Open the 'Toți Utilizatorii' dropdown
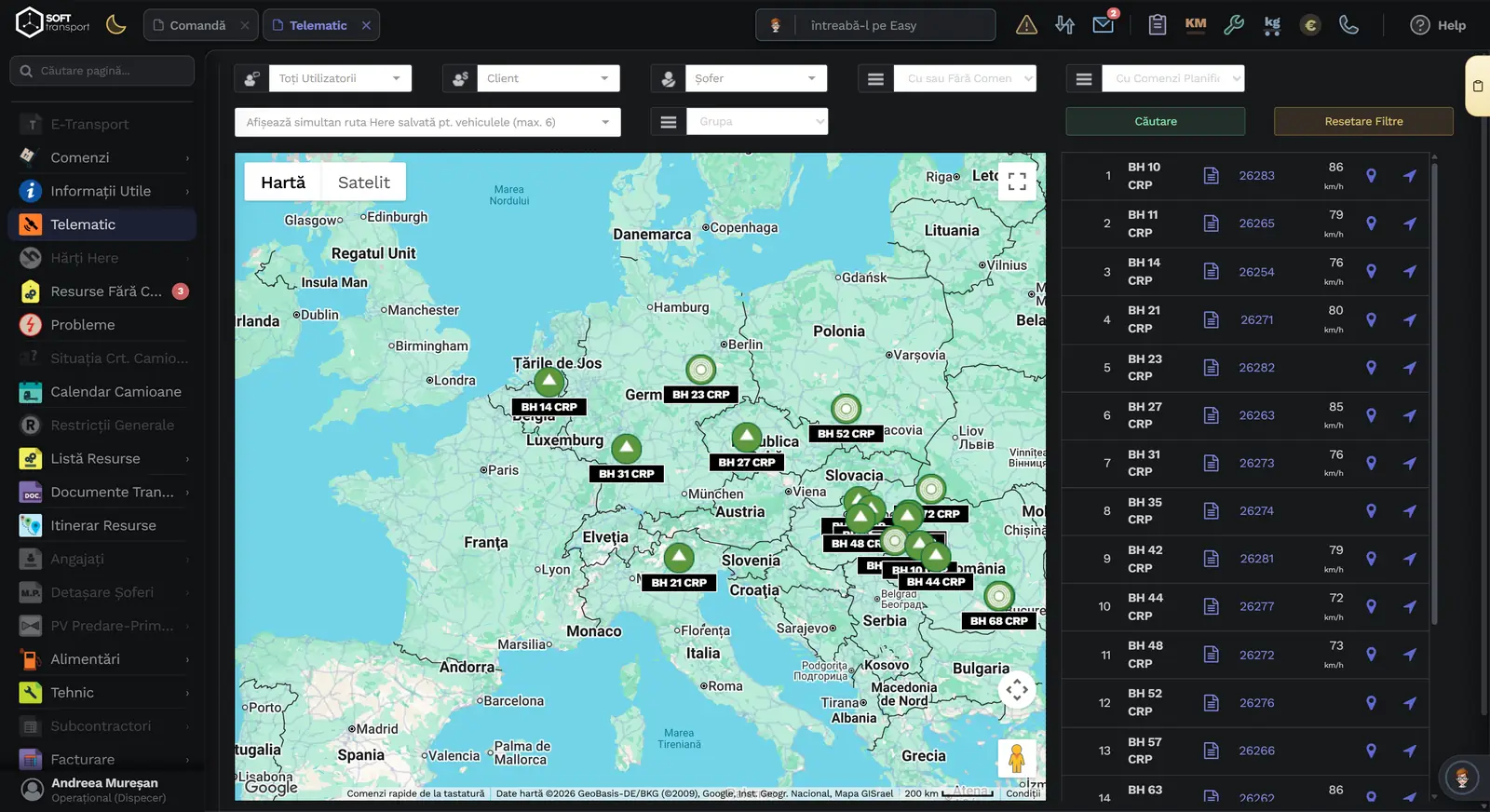 pos(340,78)
